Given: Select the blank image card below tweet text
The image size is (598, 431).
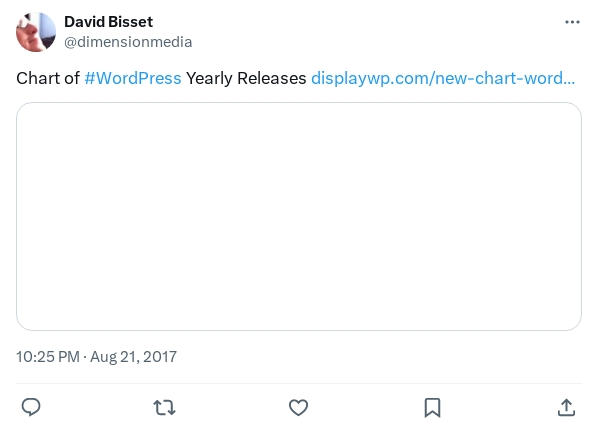Looking at the screenshot, I should point(299,216).
